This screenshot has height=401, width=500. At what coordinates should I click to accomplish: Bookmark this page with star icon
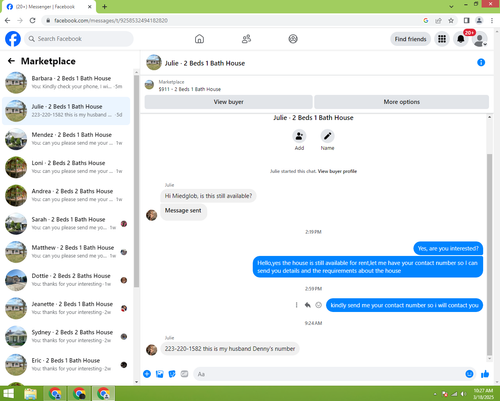pos(451,21)
